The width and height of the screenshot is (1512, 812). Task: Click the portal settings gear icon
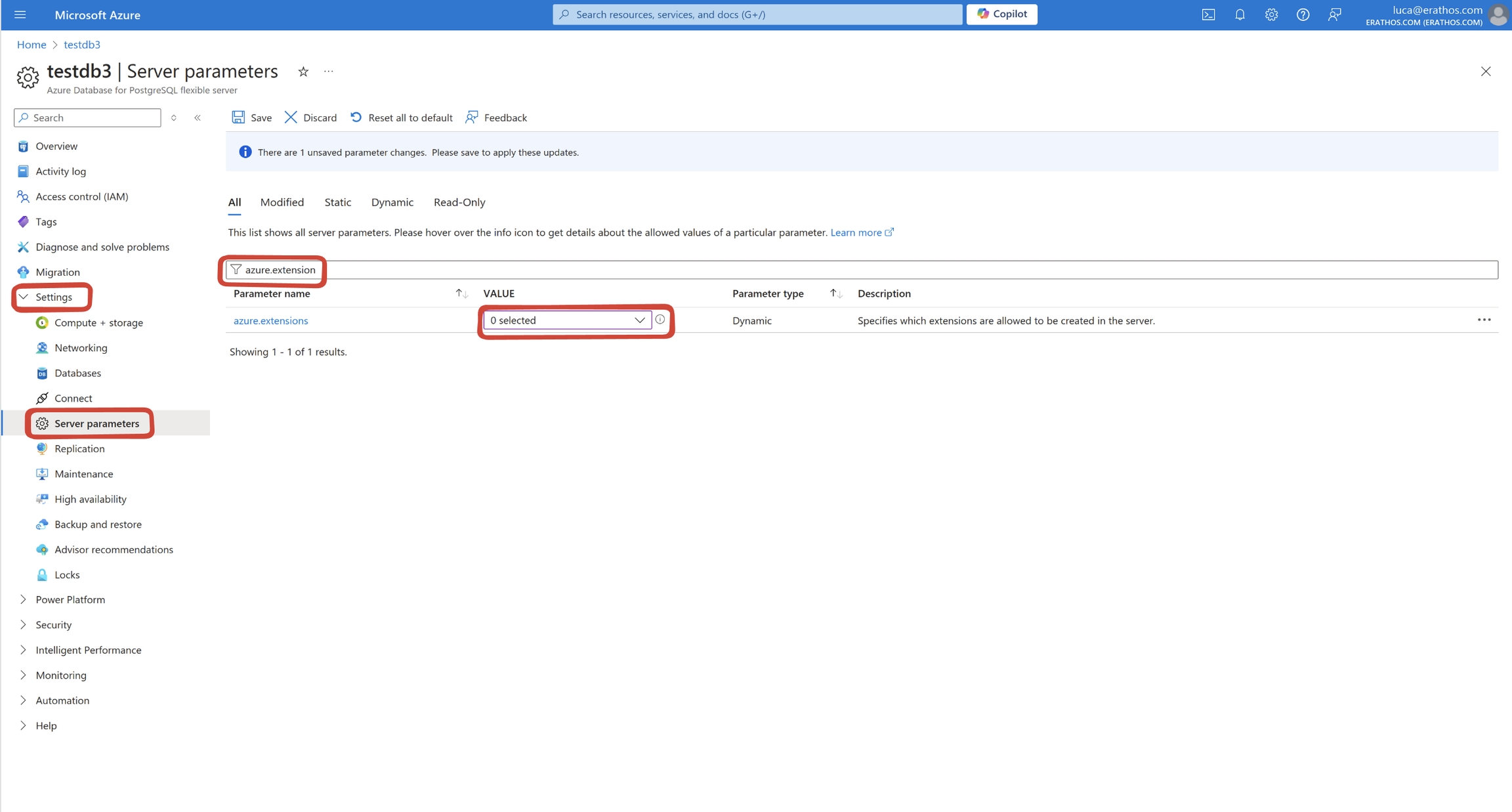pyautogui.click(x=1271, y=14)
